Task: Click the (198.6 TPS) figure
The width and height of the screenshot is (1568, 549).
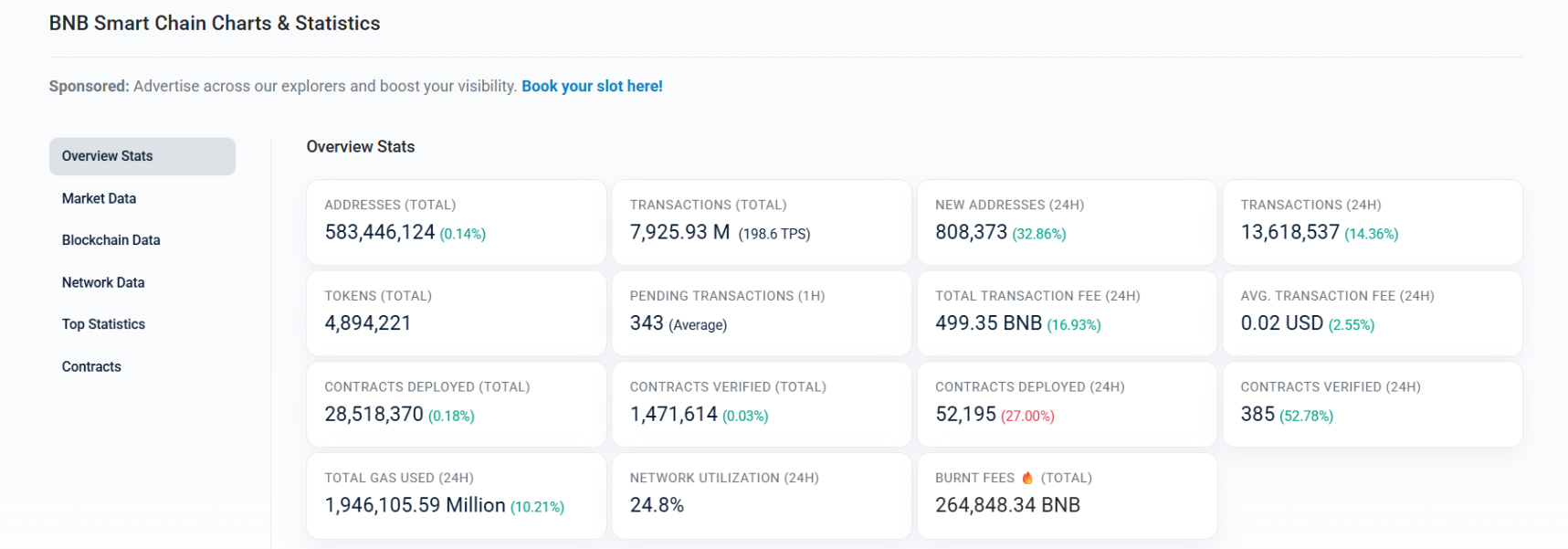Action: point(774,234)
